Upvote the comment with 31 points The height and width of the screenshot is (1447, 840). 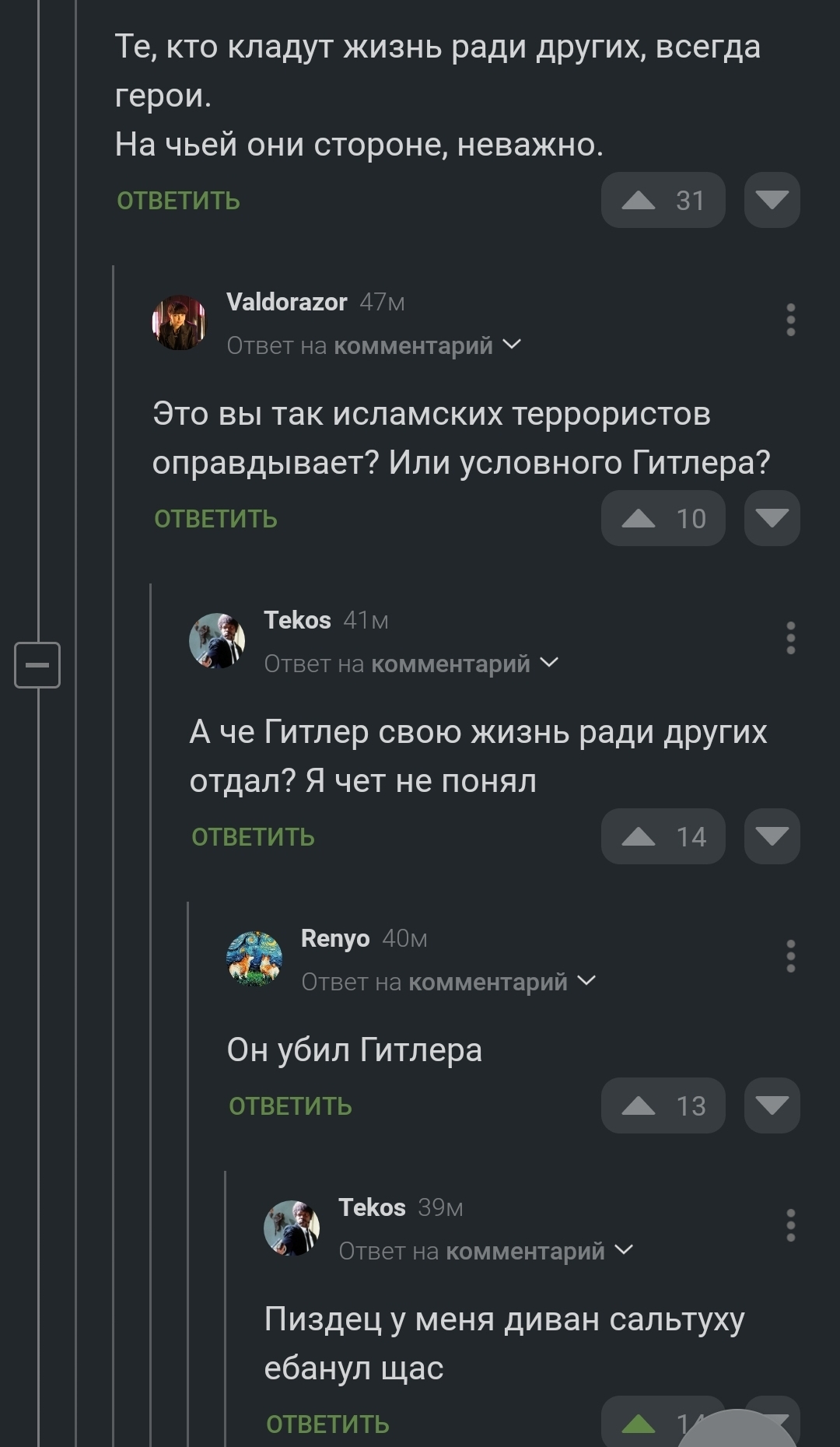663,201
